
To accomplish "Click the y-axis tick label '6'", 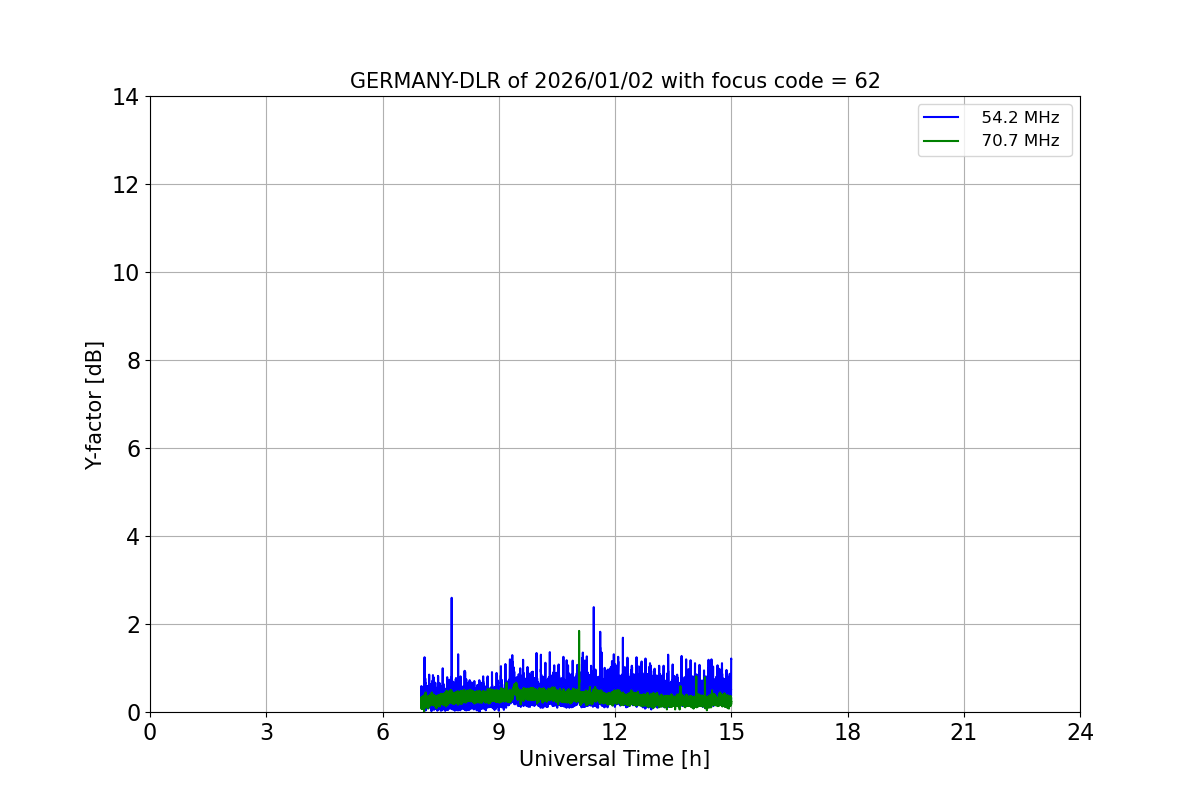I will pyautogui.click(x=133, y=449).
